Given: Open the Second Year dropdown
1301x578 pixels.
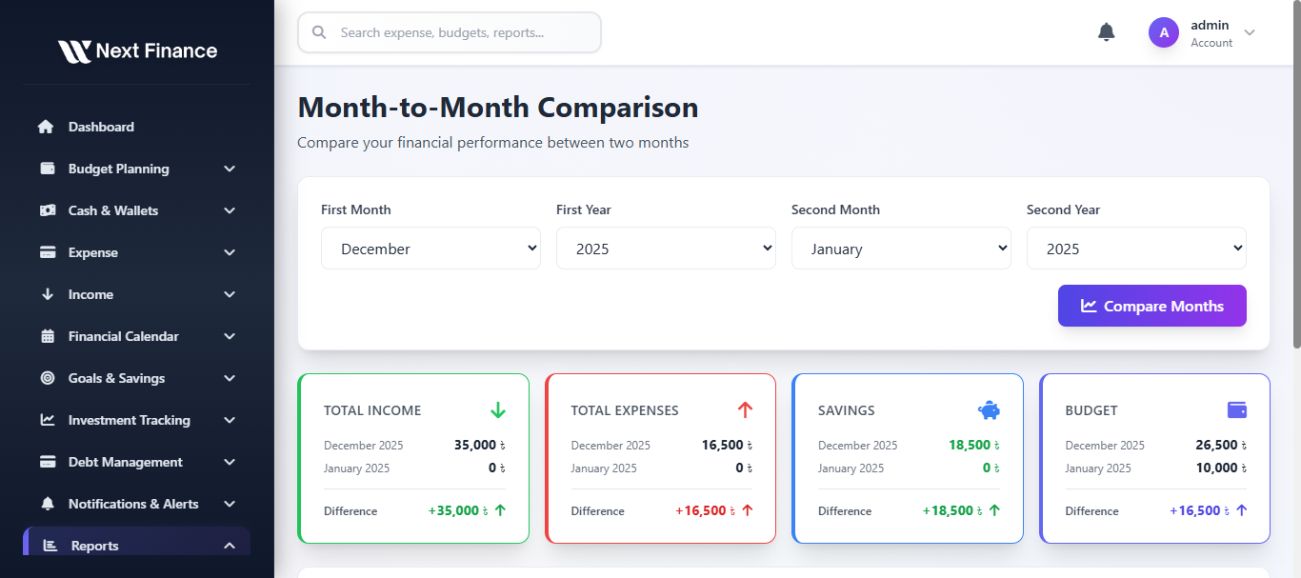Looking at the screenshot, I should (x=1135, y=249).
